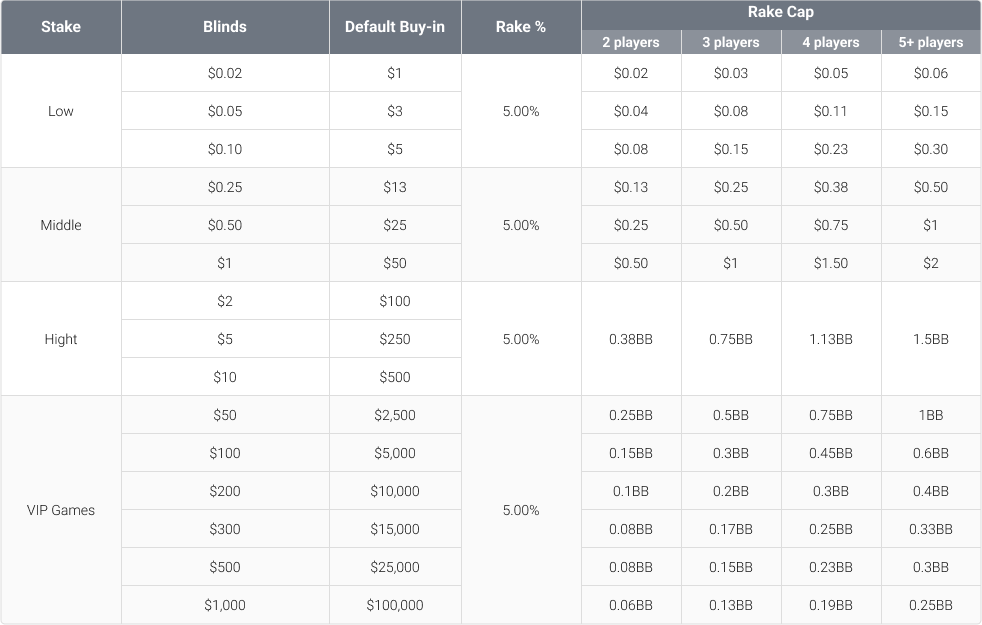This screenshot has width=982, height=625.
Task: Select the 0.06BB rake cap value
Action: 631,604
